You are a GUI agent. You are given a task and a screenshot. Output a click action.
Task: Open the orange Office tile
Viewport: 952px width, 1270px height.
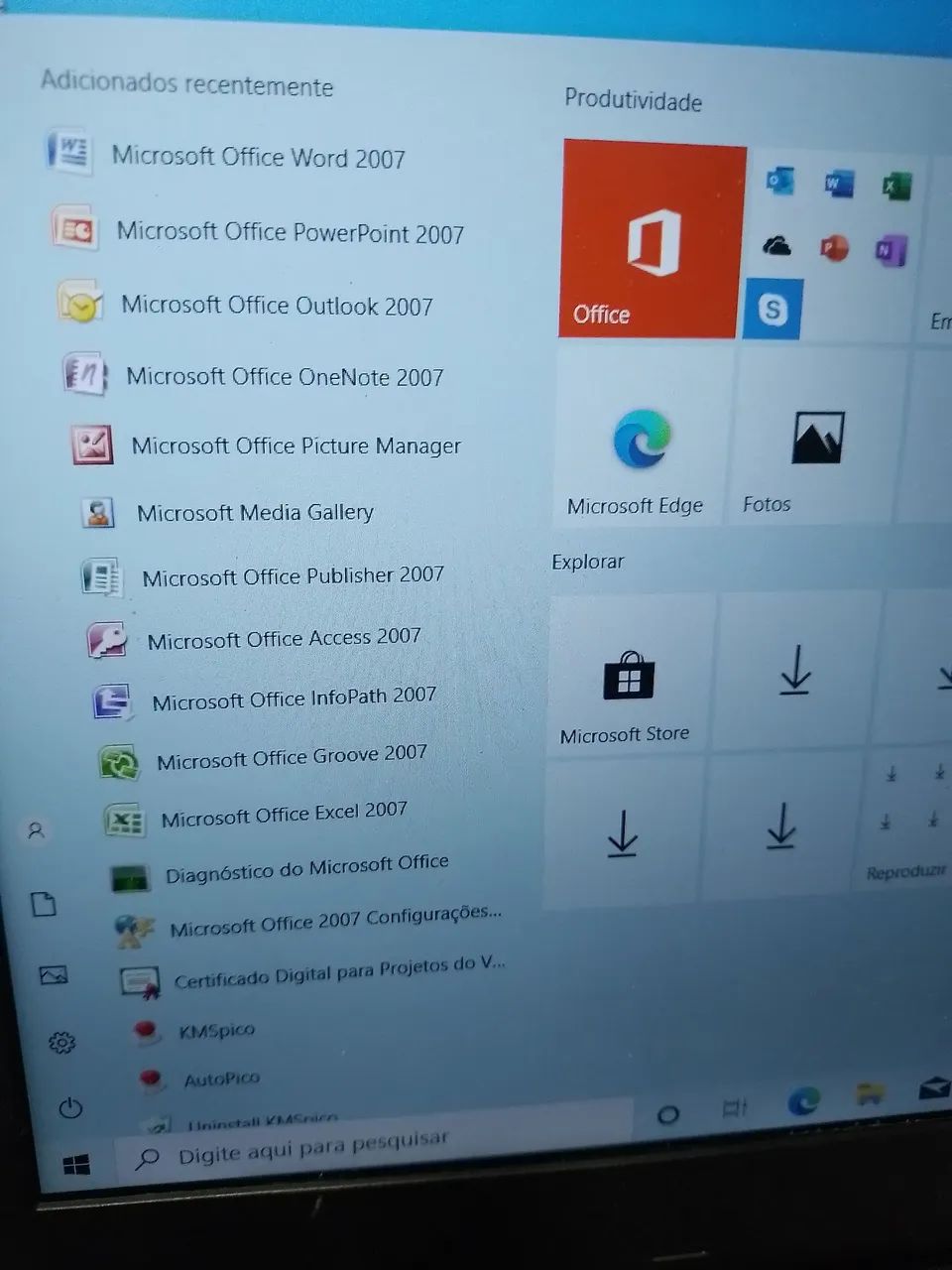point(652,239)
